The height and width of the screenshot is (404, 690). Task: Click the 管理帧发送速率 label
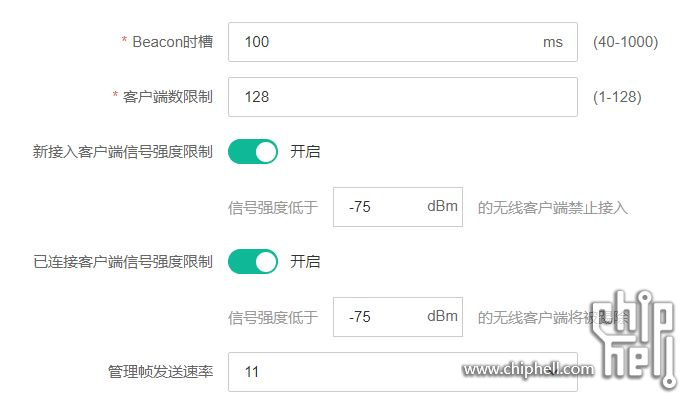[x=161, y=372]
